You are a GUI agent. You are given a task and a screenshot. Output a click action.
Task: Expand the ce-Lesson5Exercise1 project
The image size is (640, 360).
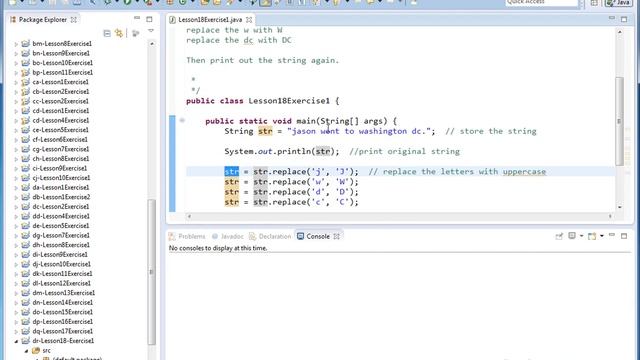(x=16, y=130)
